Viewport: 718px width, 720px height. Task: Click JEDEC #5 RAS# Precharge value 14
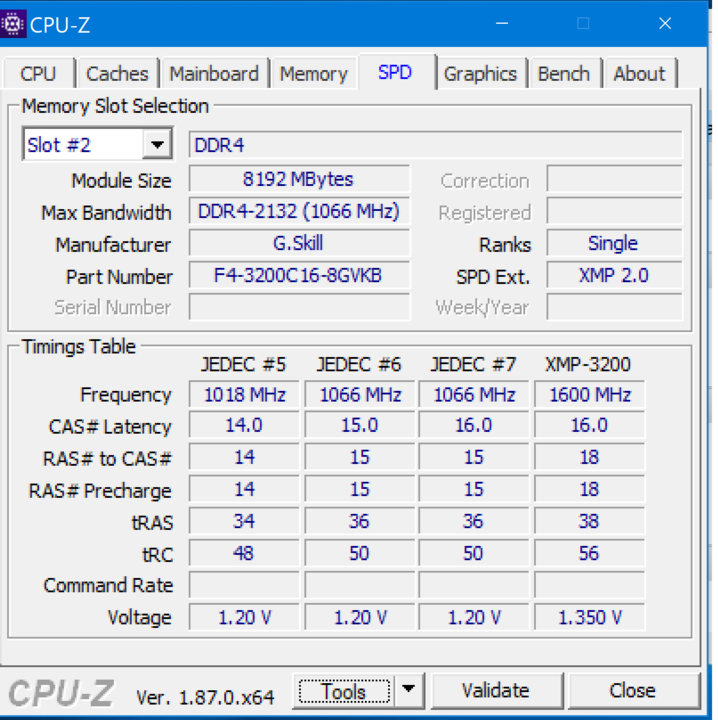tap(244, 489)
